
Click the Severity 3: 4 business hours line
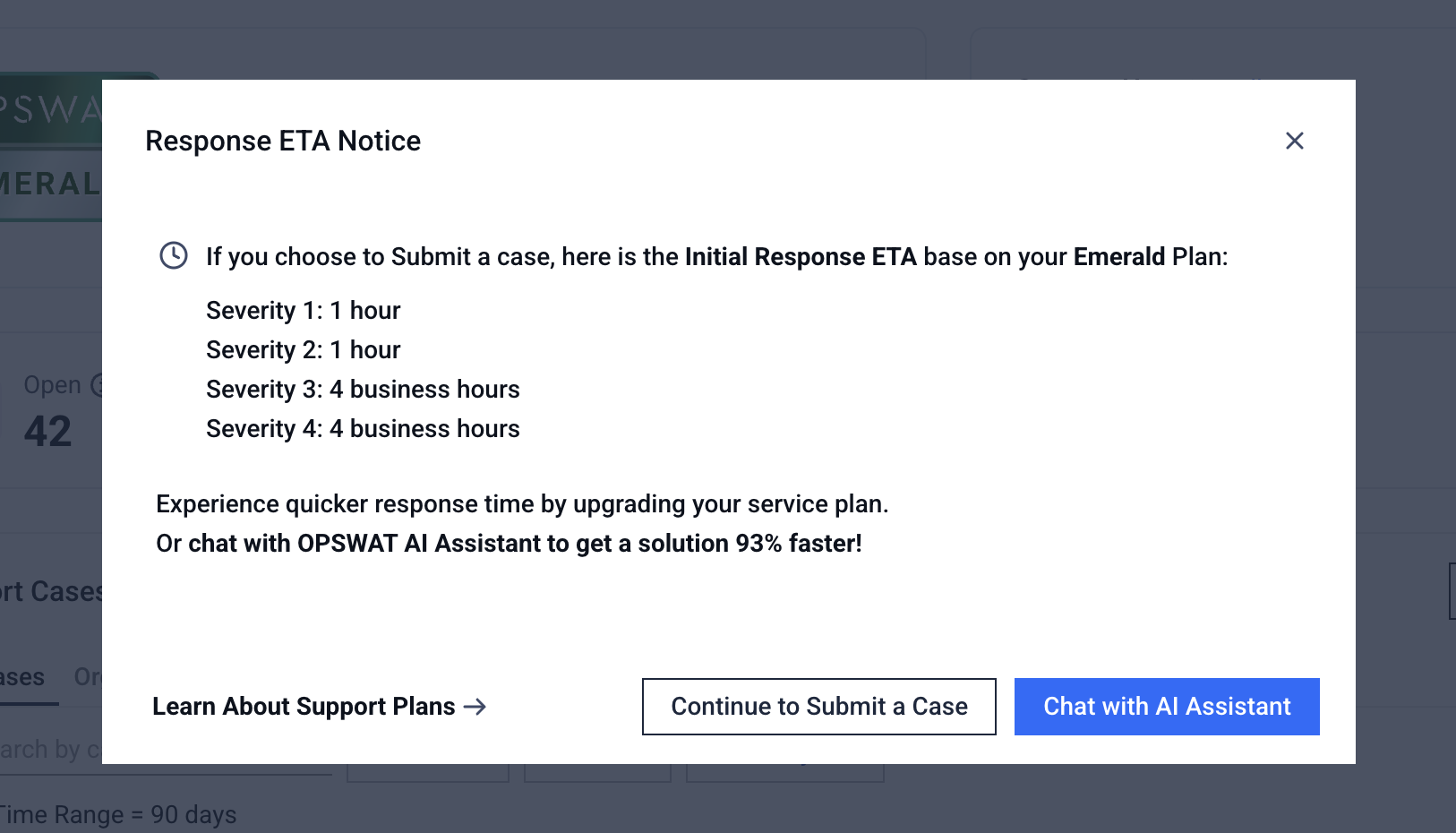click(363, 390)
